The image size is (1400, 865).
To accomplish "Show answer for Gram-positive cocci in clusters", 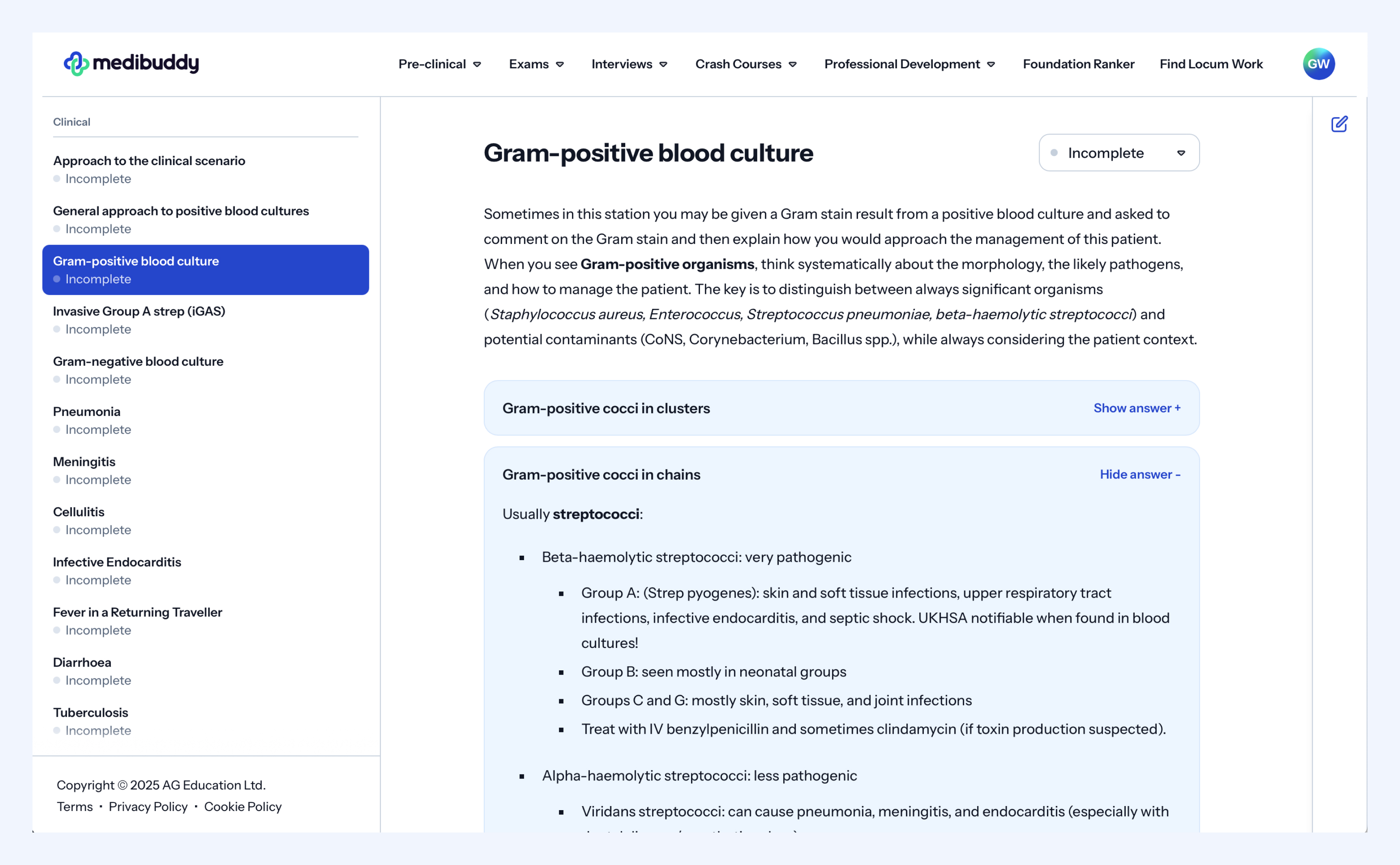I will [x=1136, y=408].
